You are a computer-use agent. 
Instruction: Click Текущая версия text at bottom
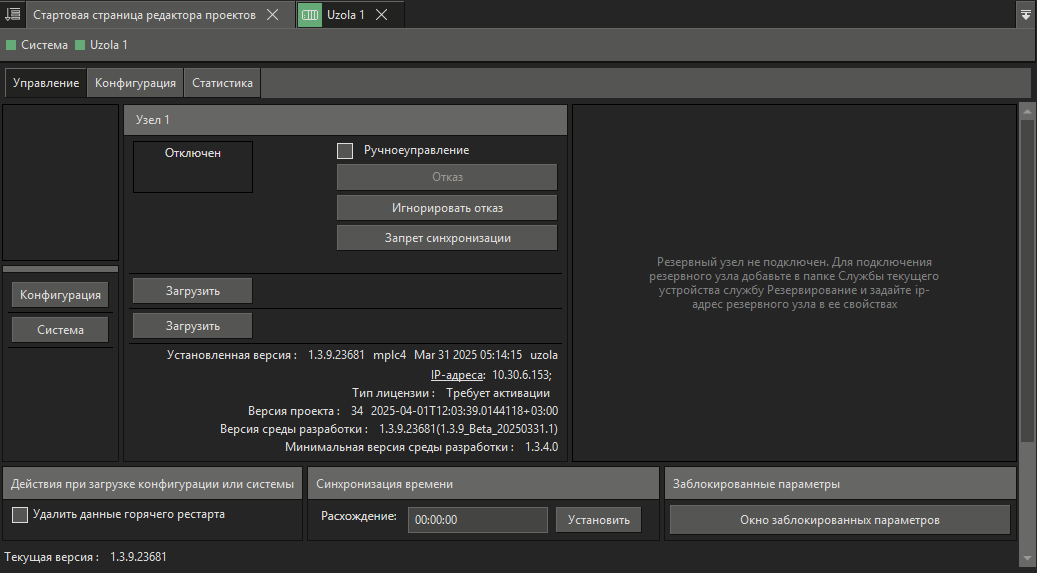85,557
